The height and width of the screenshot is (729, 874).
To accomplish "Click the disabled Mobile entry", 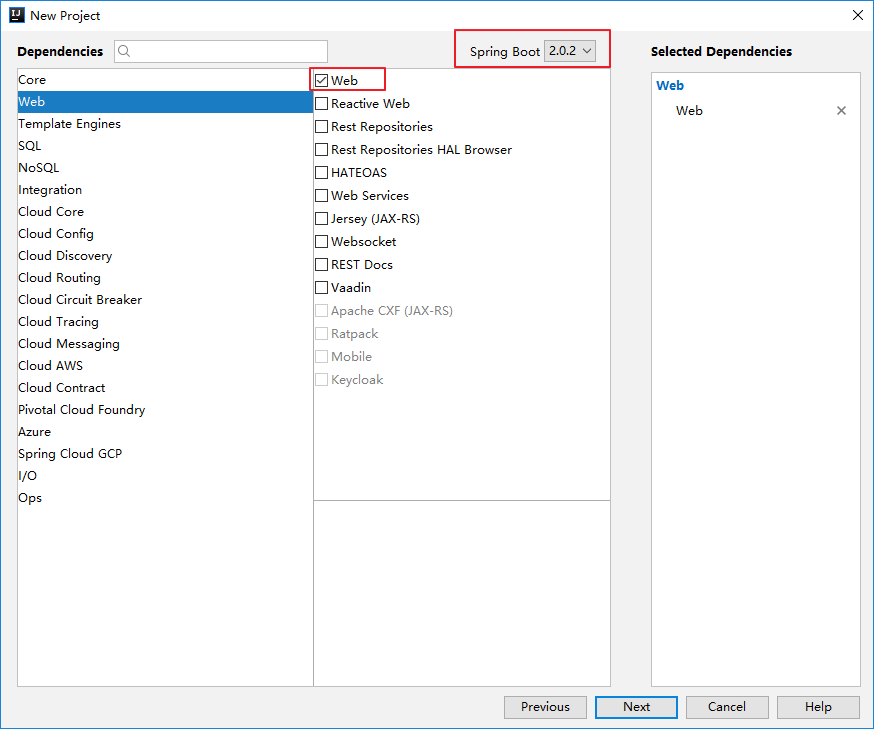I will (x=343, y=357).
